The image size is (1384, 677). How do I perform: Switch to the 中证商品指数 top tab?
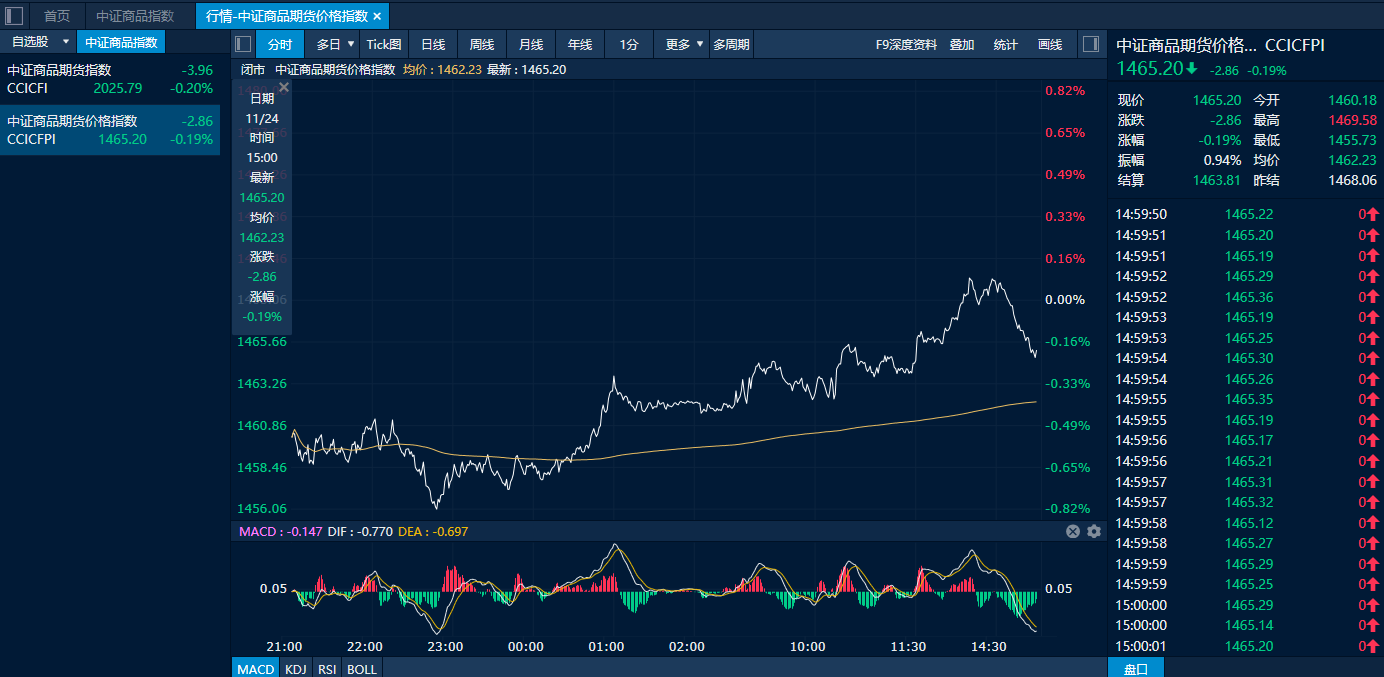coord(135,16)
